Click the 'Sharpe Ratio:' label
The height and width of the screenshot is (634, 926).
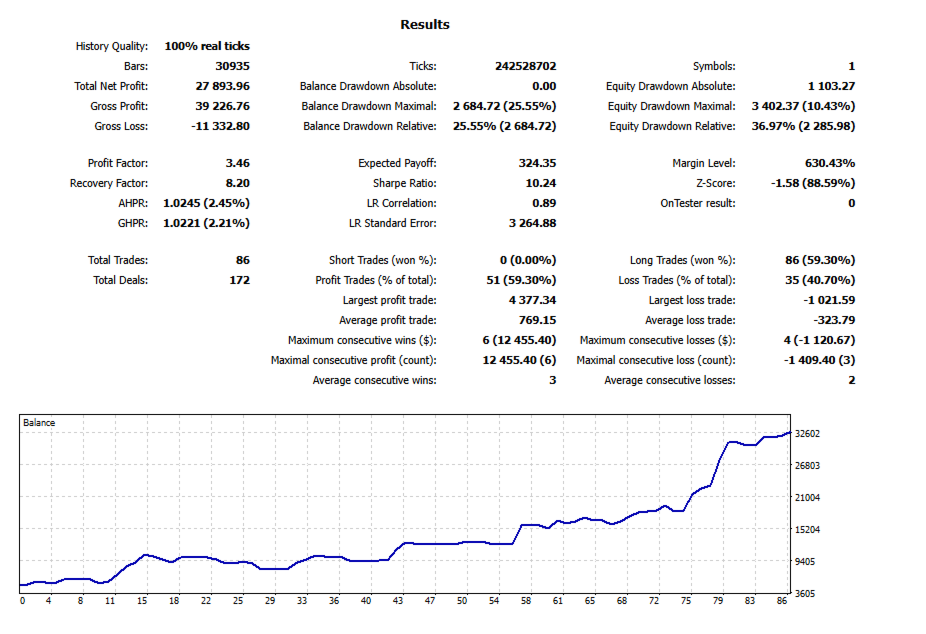pos(405,183)
